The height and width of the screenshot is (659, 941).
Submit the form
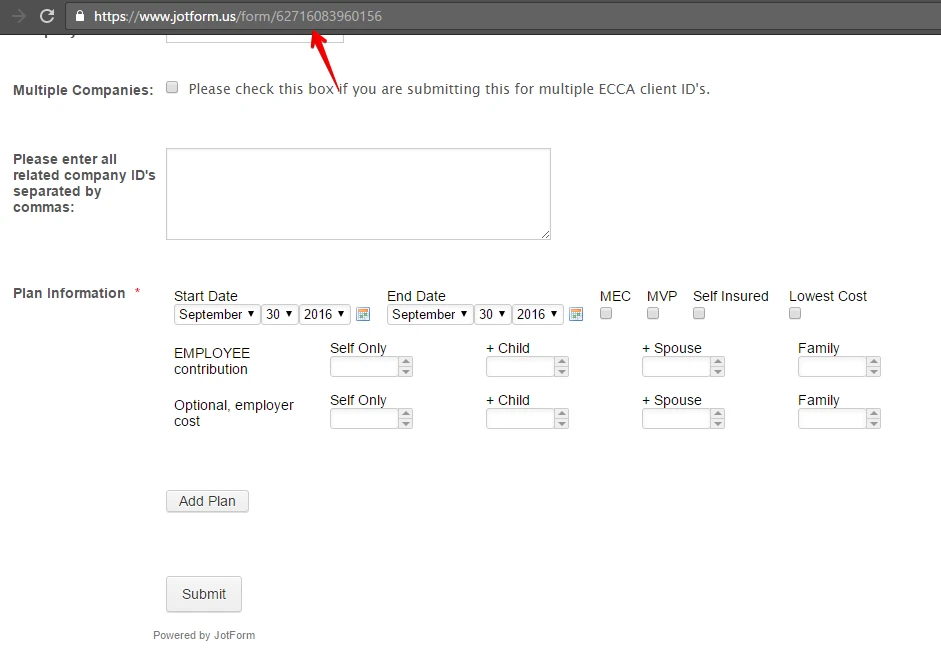[x=203, y=593]
